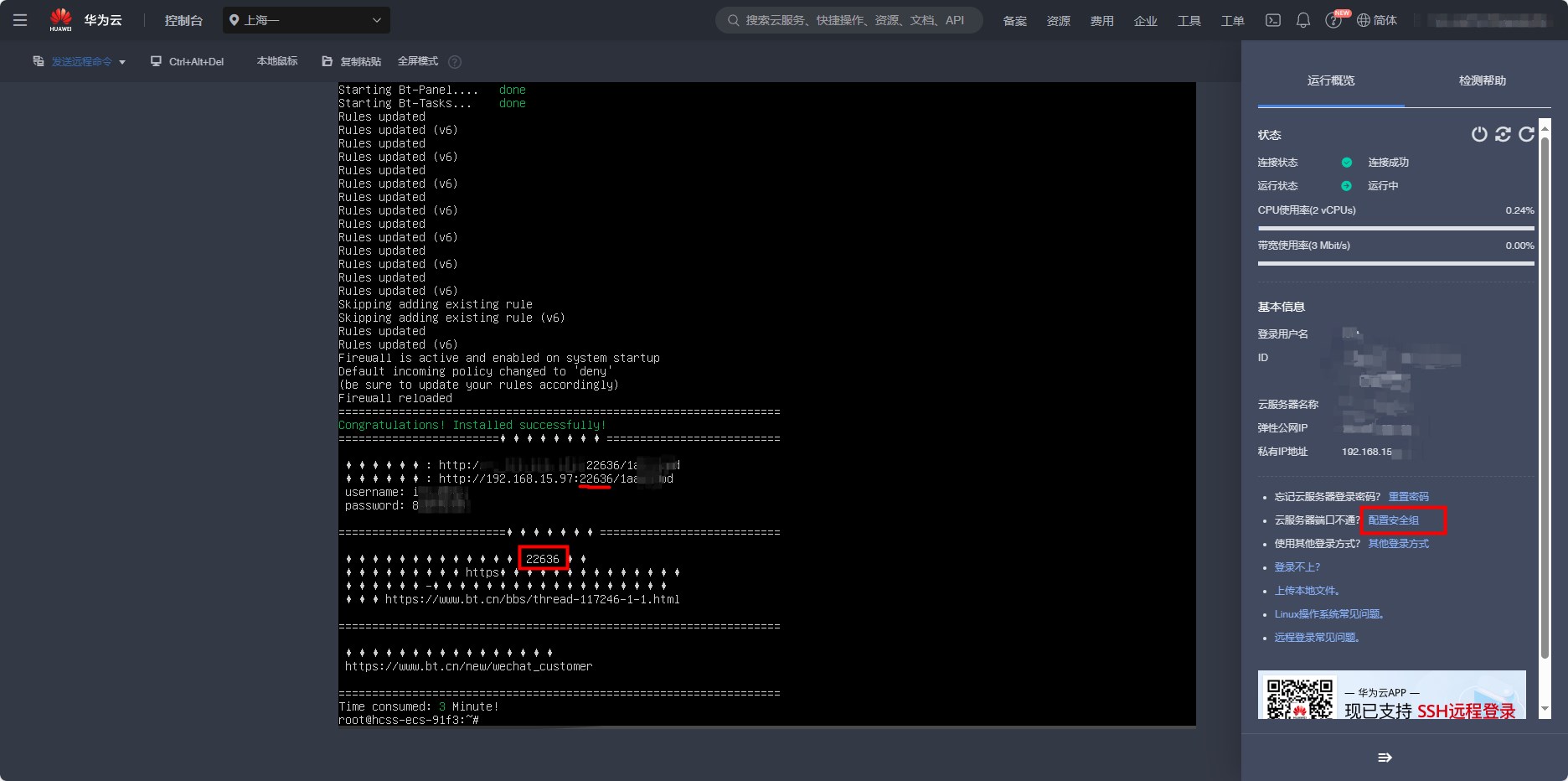Focus the cloud services search field
Screen dimensions: 1568x781
point(848,20)
